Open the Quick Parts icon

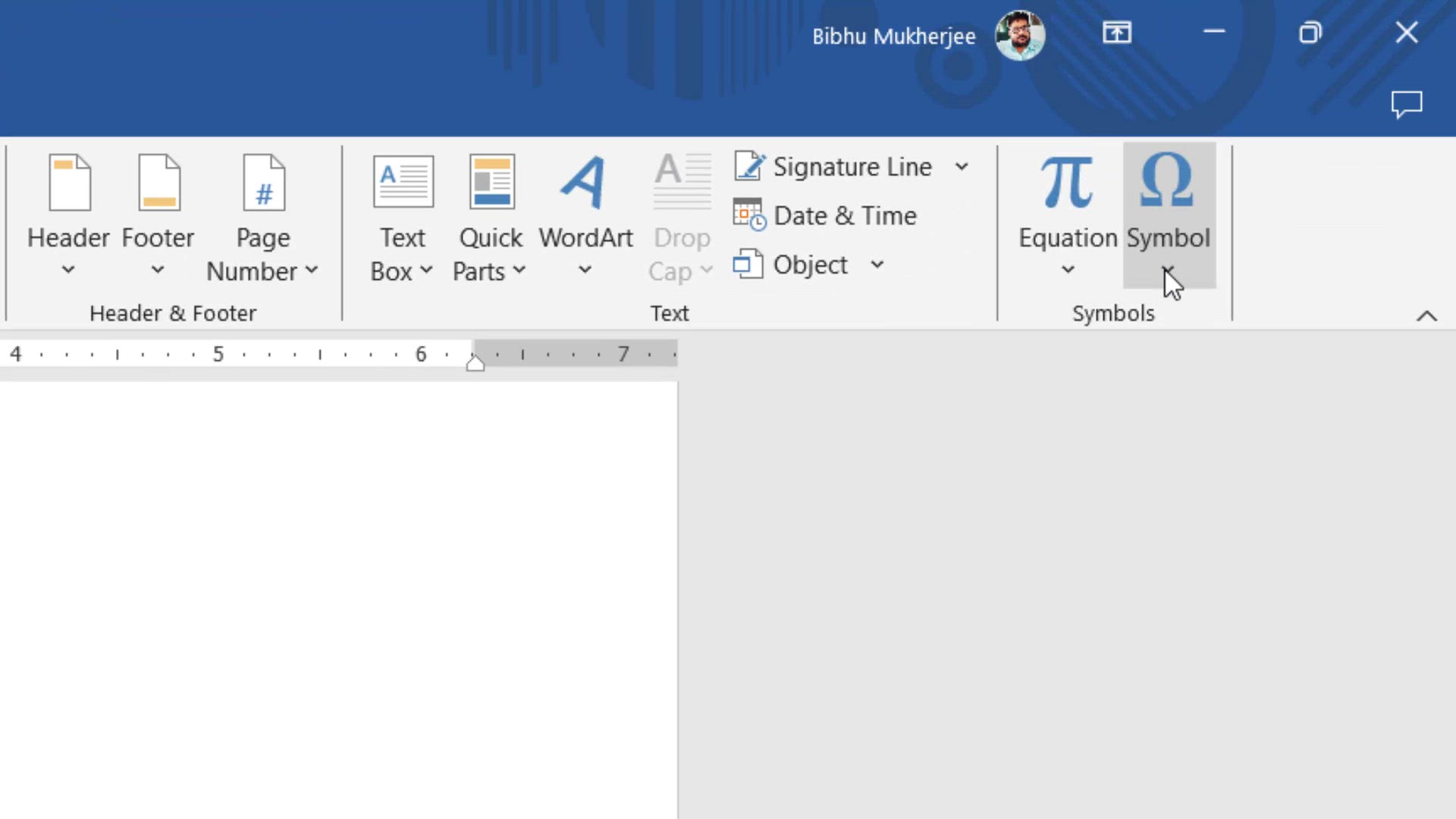(x=492, y=182)
